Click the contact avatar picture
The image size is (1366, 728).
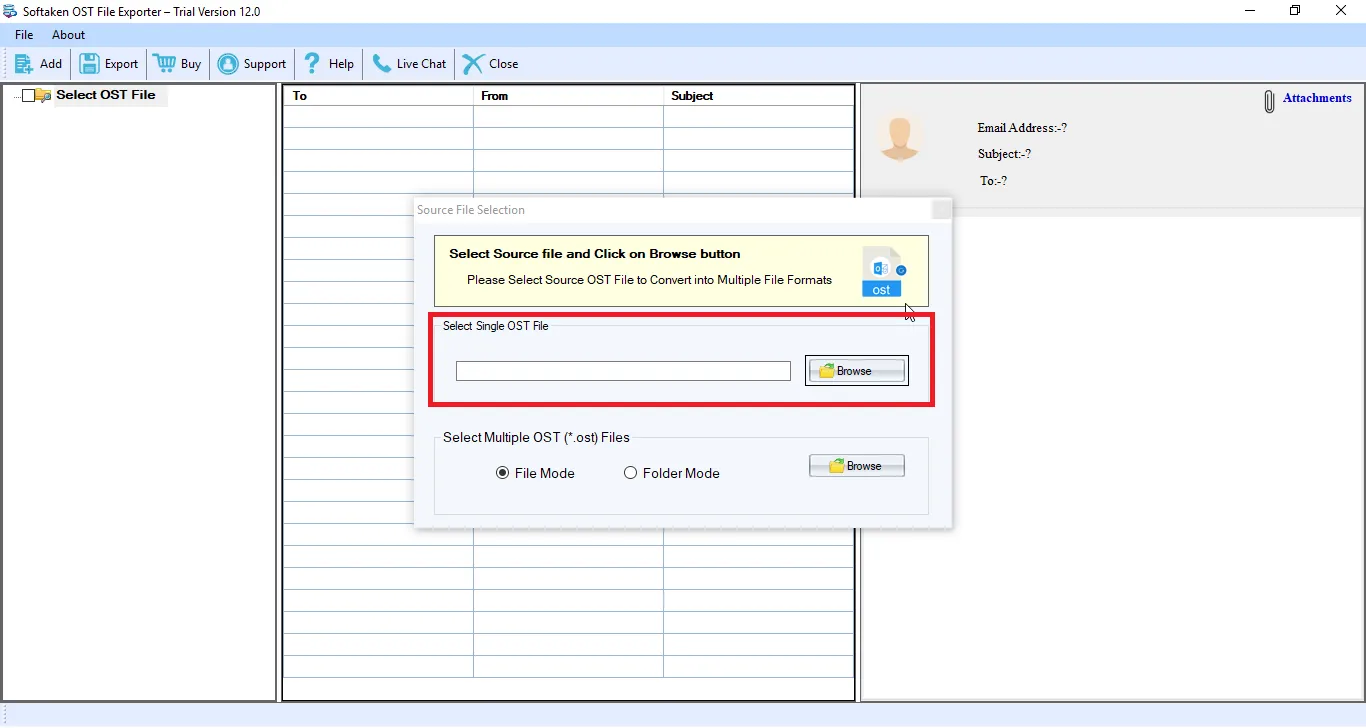click(x=900, y=137)
